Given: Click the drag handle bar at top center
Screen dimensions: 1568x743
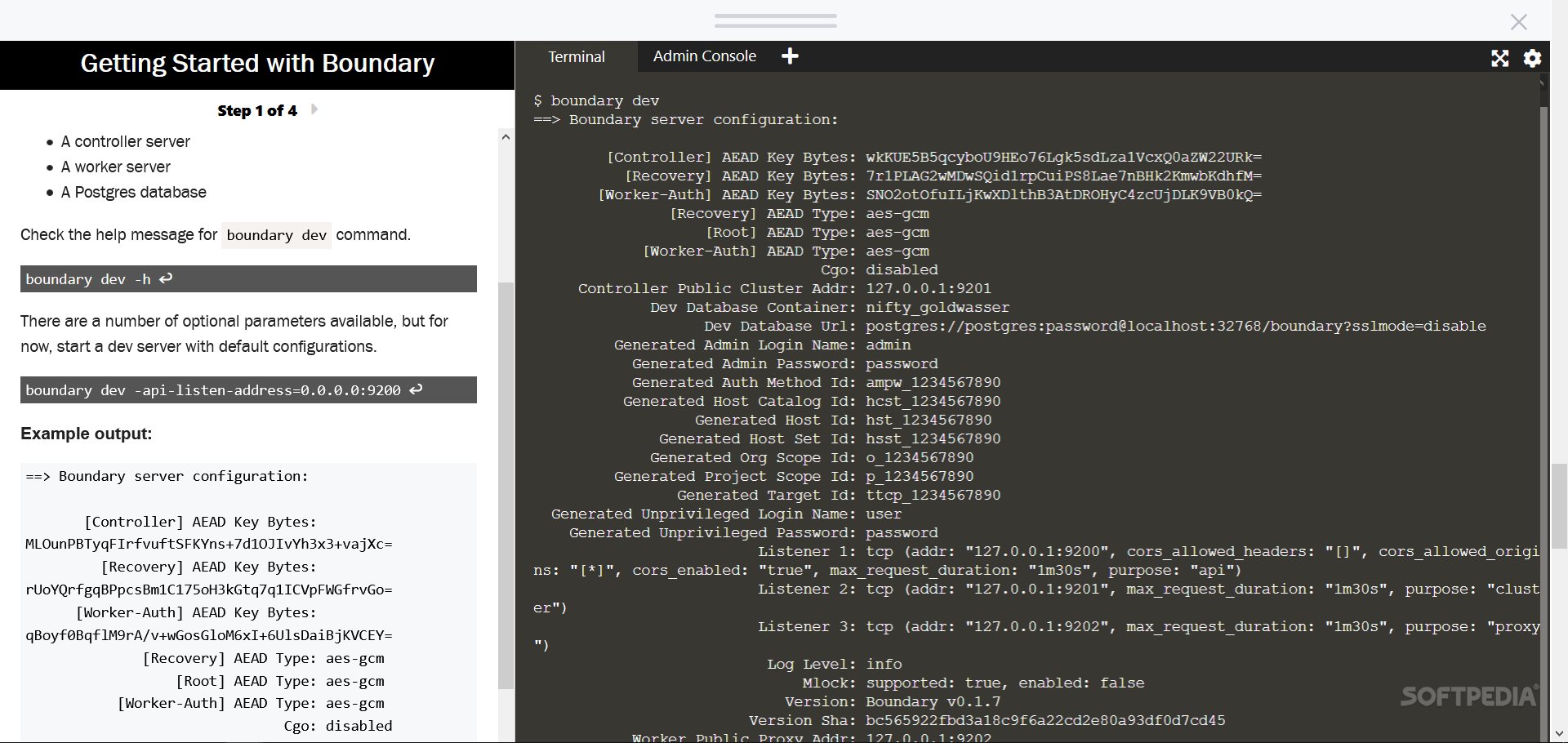Looking at the screenshot, I should [x=776, y=20].
